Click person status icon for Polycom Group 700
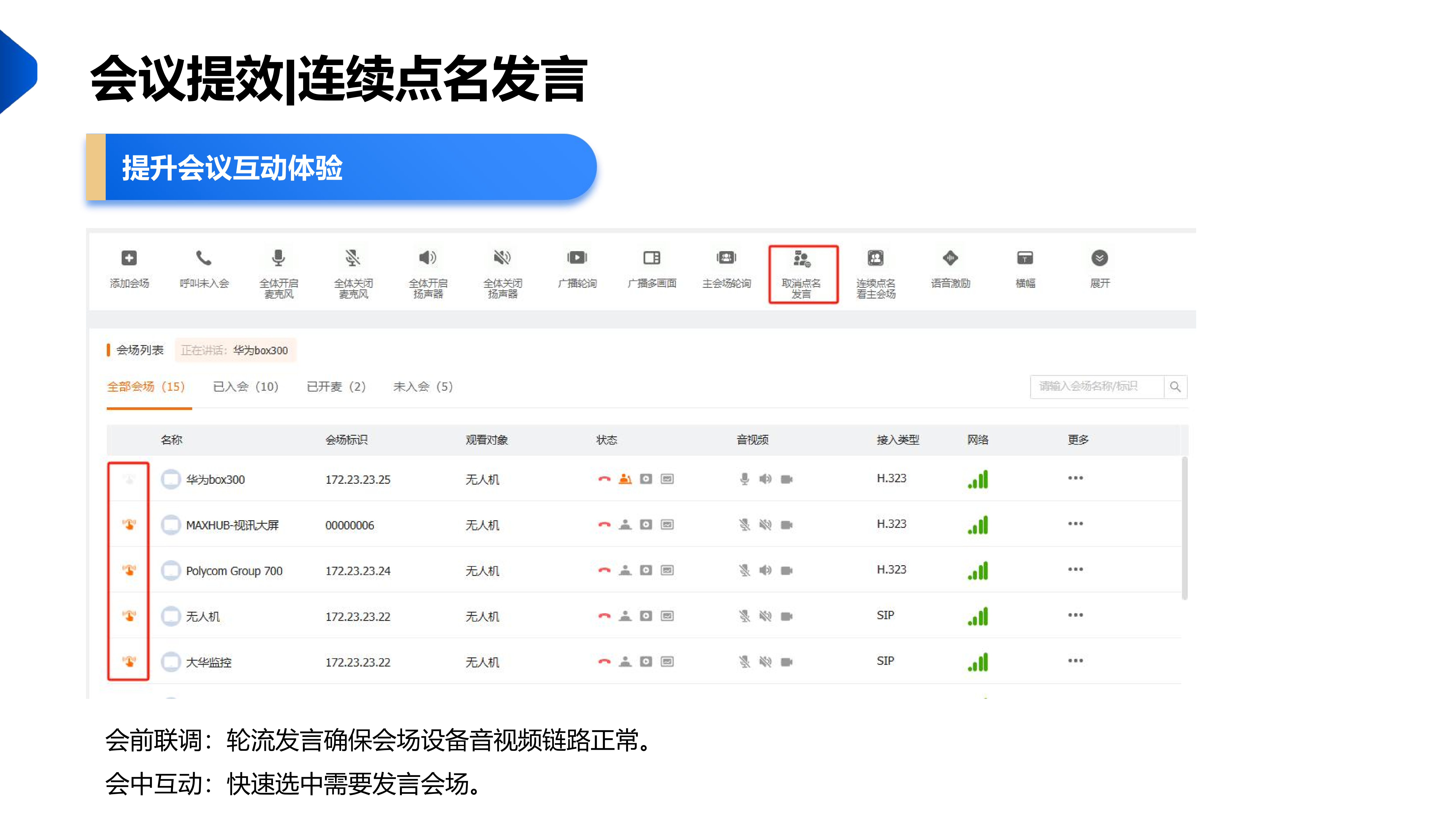This screenshot has height=819, width=1456. point(625,570)
